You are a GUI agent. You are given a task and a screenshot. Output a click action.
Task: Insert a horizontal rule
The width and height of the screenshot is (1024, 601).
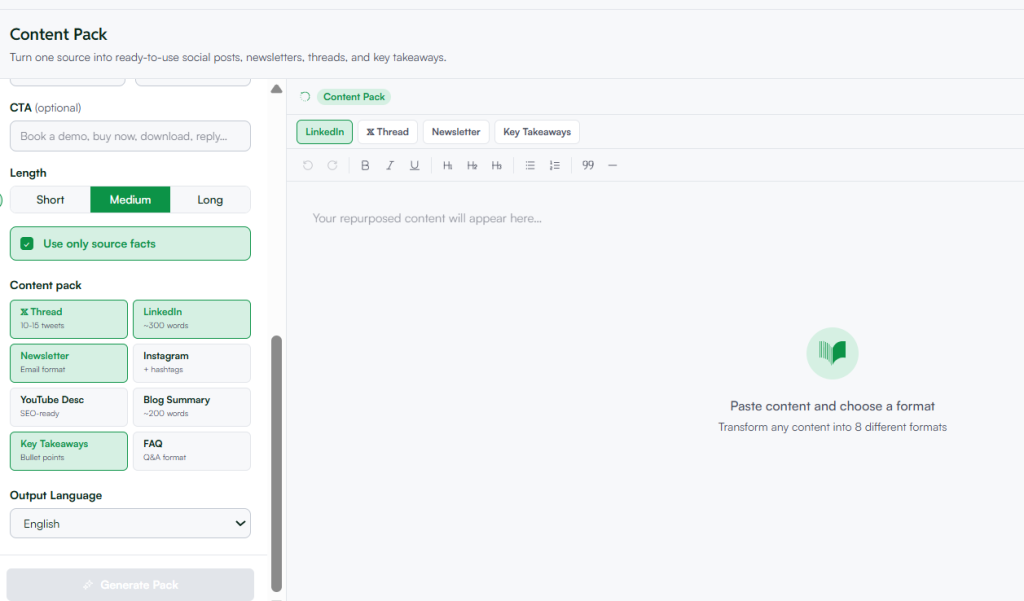click(613, 165)
